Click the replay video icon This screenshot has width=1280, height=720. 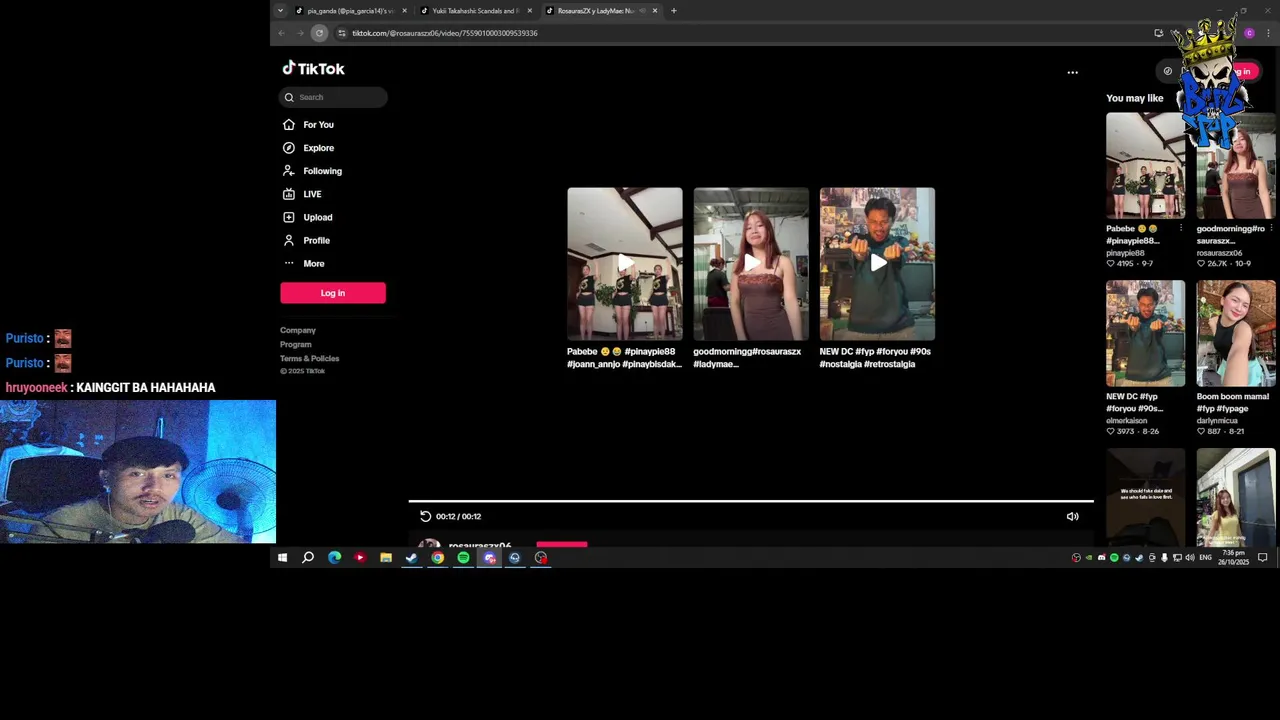point(425,516)
